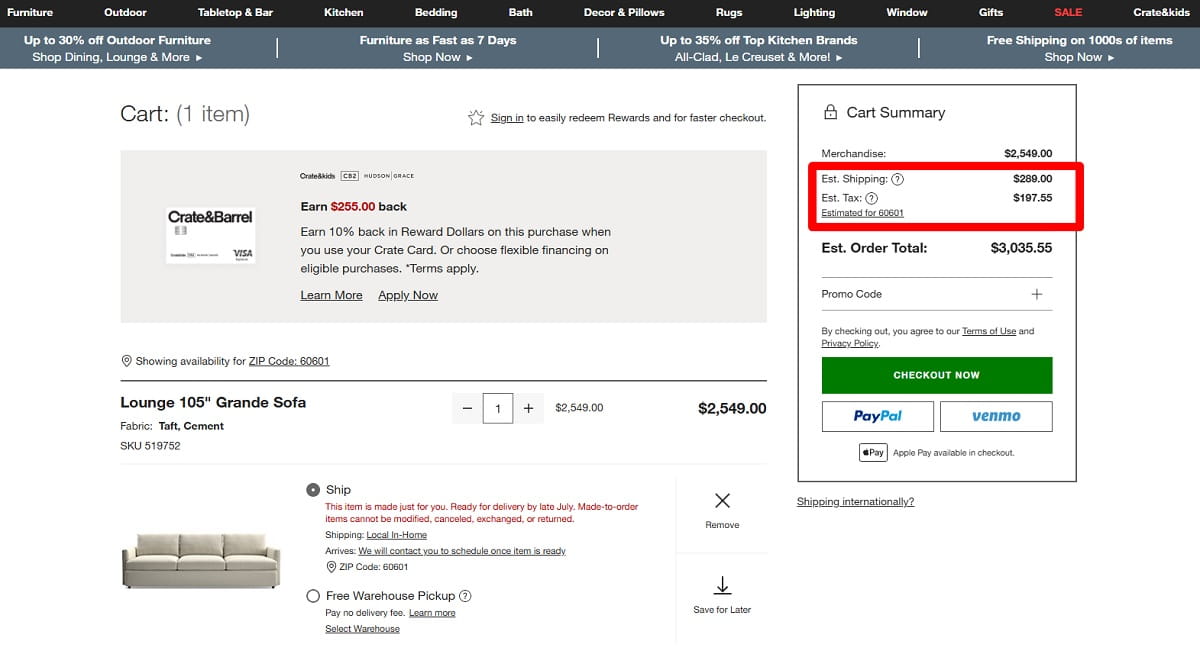Open the Lighting menu
This screenshot has height=670, width=1200.
point(814,12)
